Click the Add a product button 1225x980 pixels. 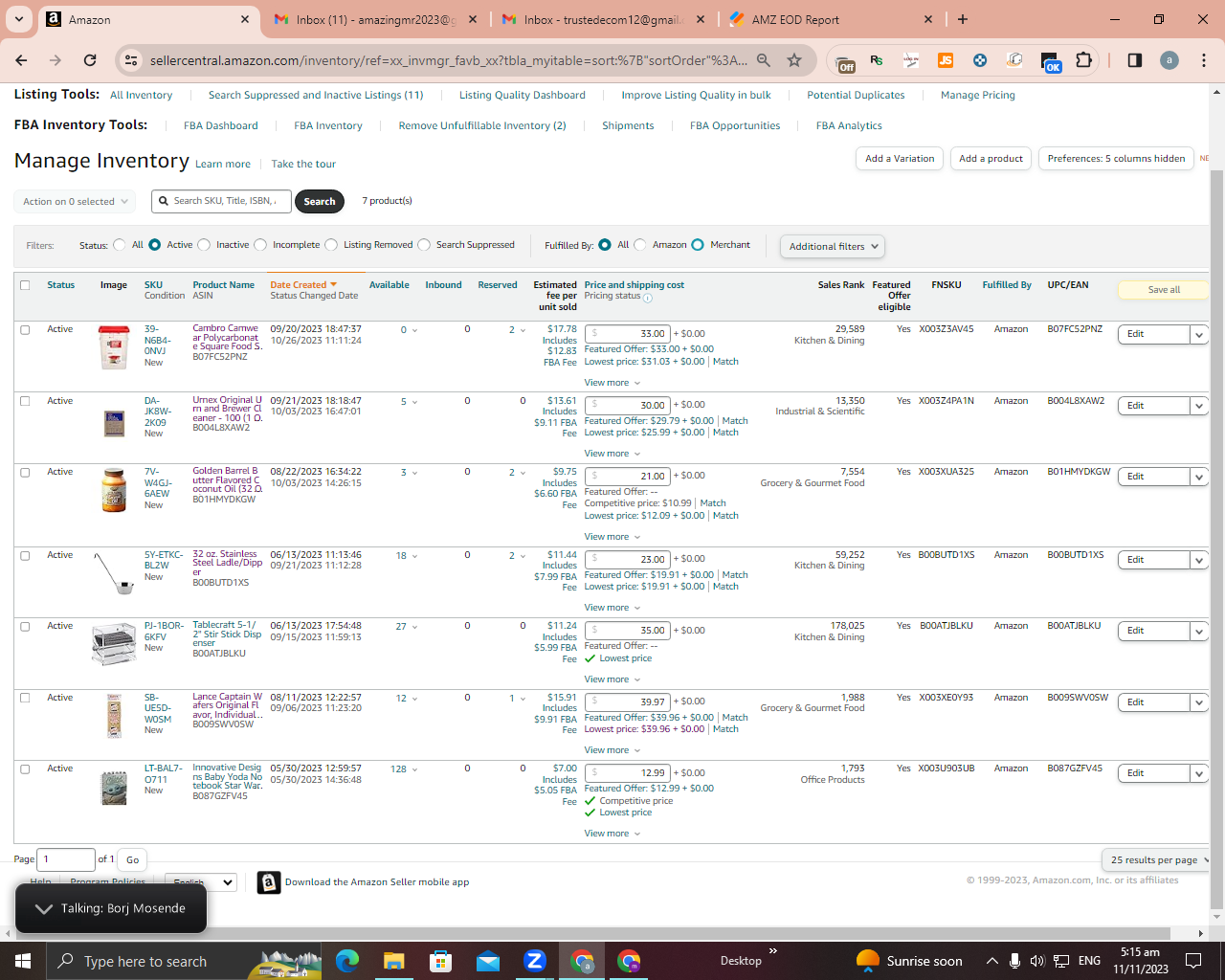click(991, 159)
